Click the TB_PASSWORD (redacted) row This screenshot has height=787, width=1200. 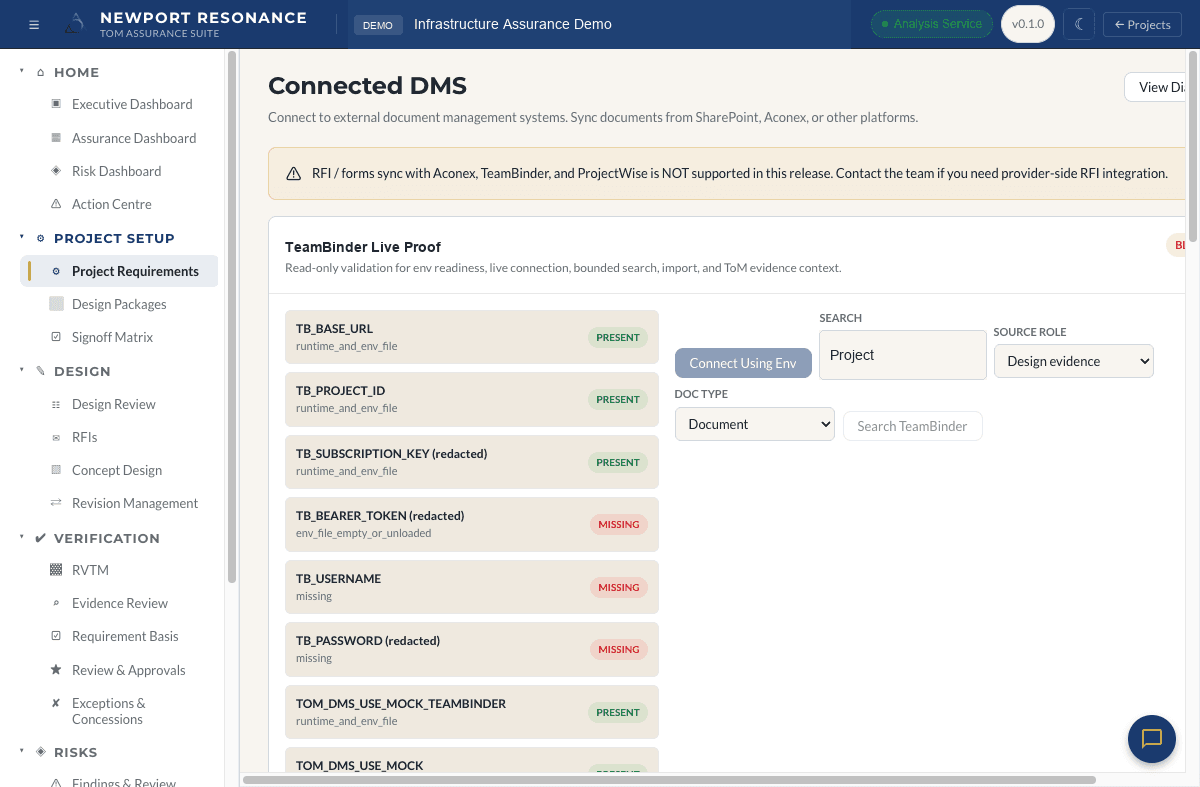[472, 649]
